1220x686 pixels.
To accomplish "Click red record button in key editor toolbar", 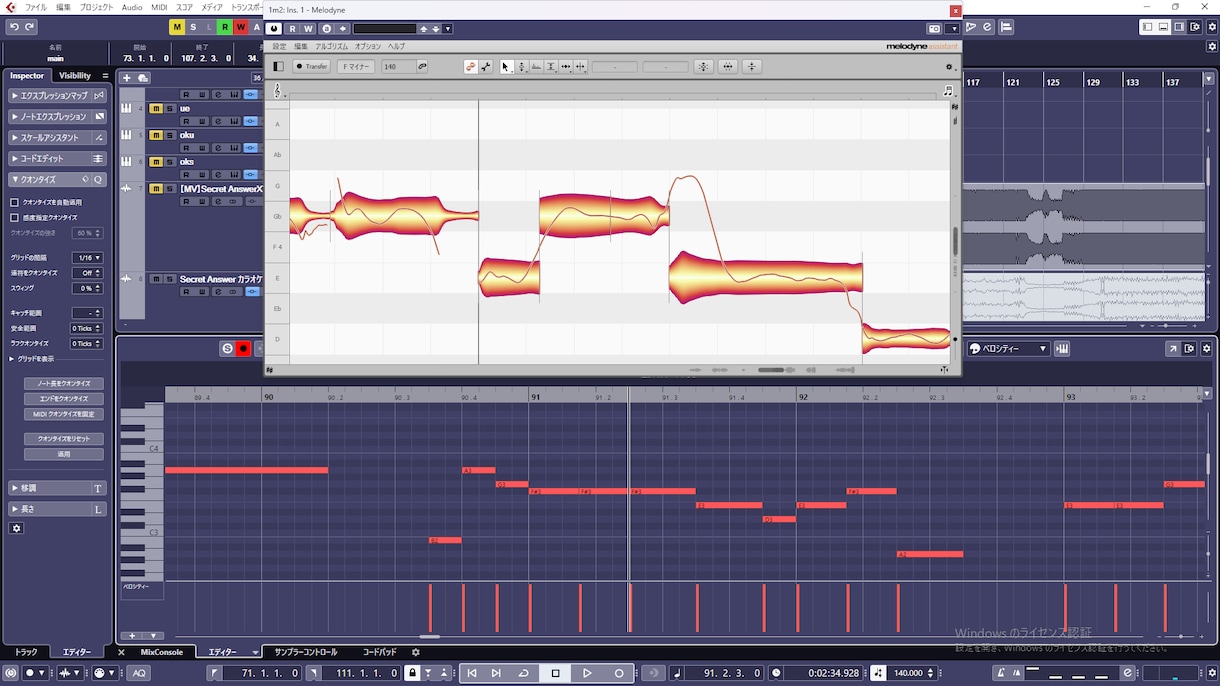I will (x=243, y=348).
